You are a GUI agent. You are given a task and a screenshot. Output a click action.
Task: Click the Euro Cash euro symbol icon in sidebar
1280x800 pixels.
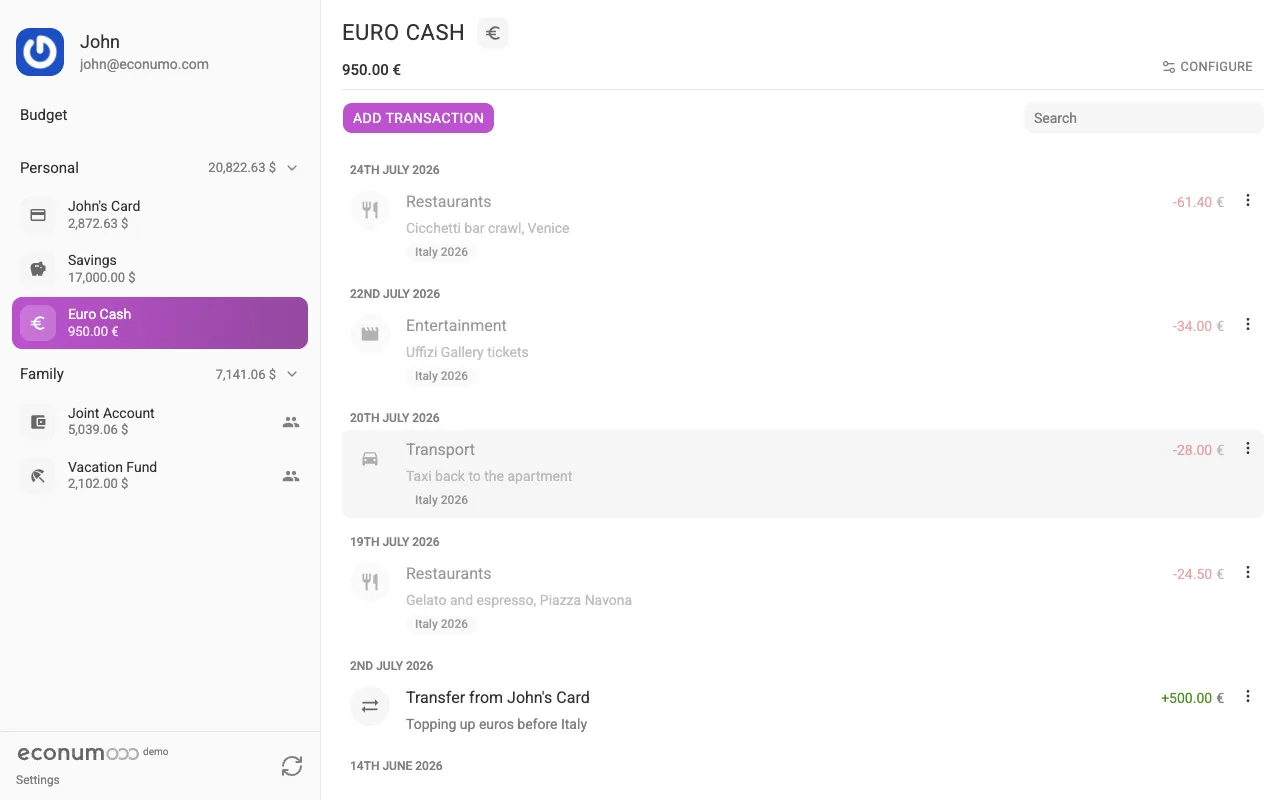(x=38, y=323)
